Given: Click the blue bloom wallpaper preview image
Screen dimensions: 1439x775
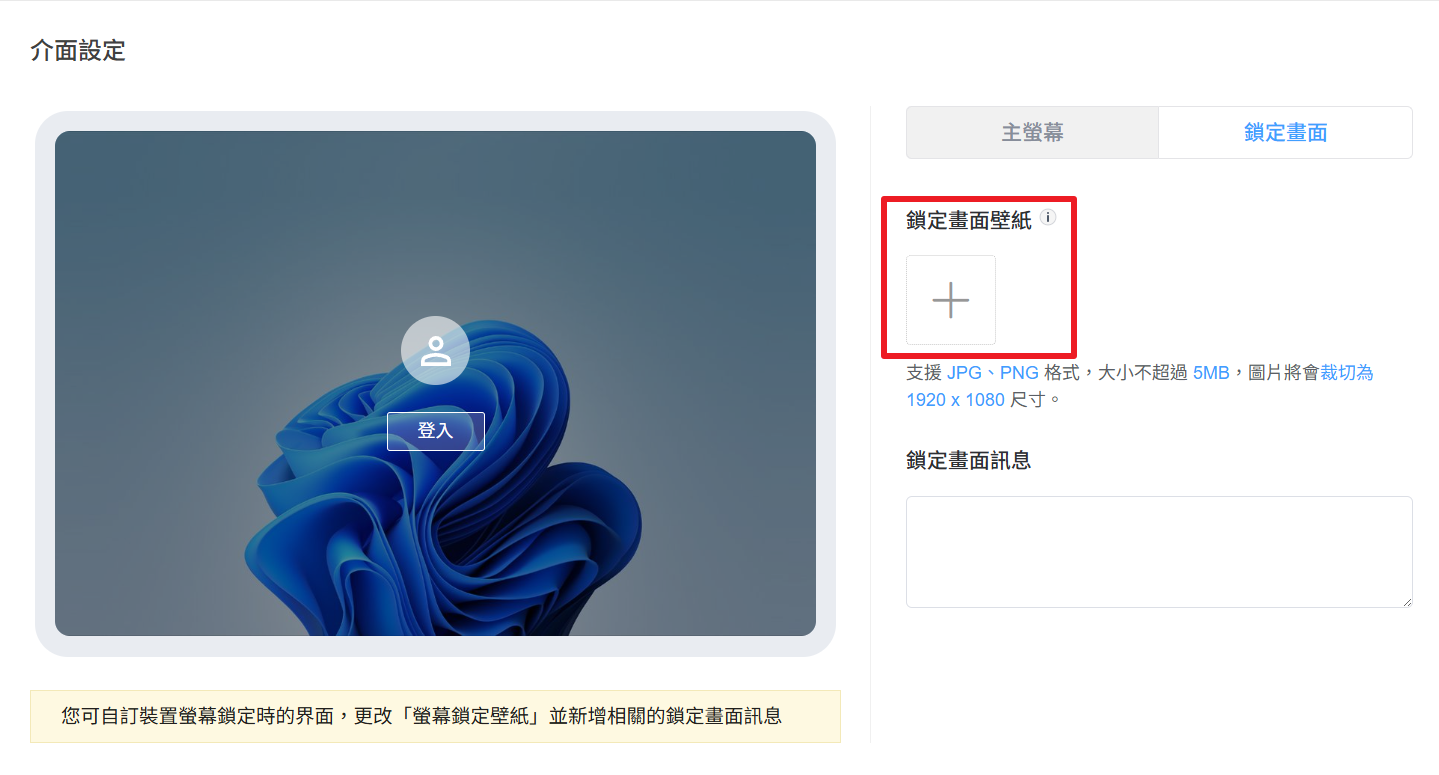Looking at the screenshot, I should [x=435, y=383].
